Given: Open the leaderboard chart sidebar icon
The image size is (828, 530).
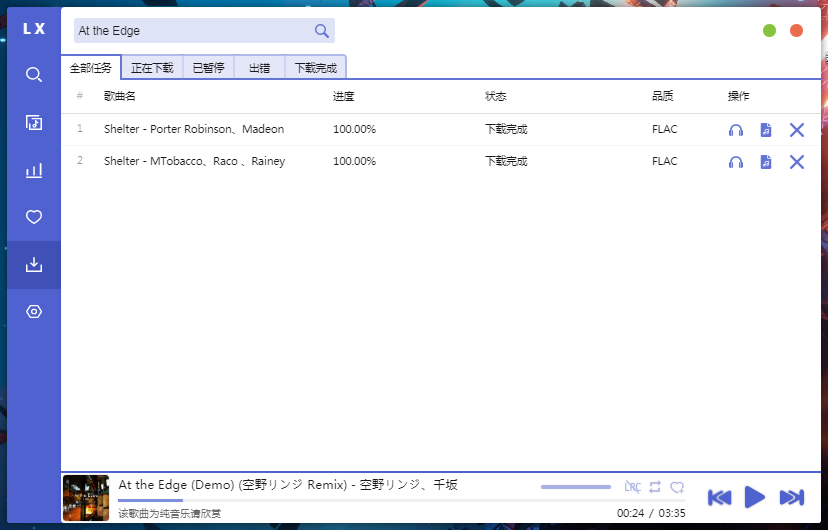Looking at the screenshot, I should [34, 170].
